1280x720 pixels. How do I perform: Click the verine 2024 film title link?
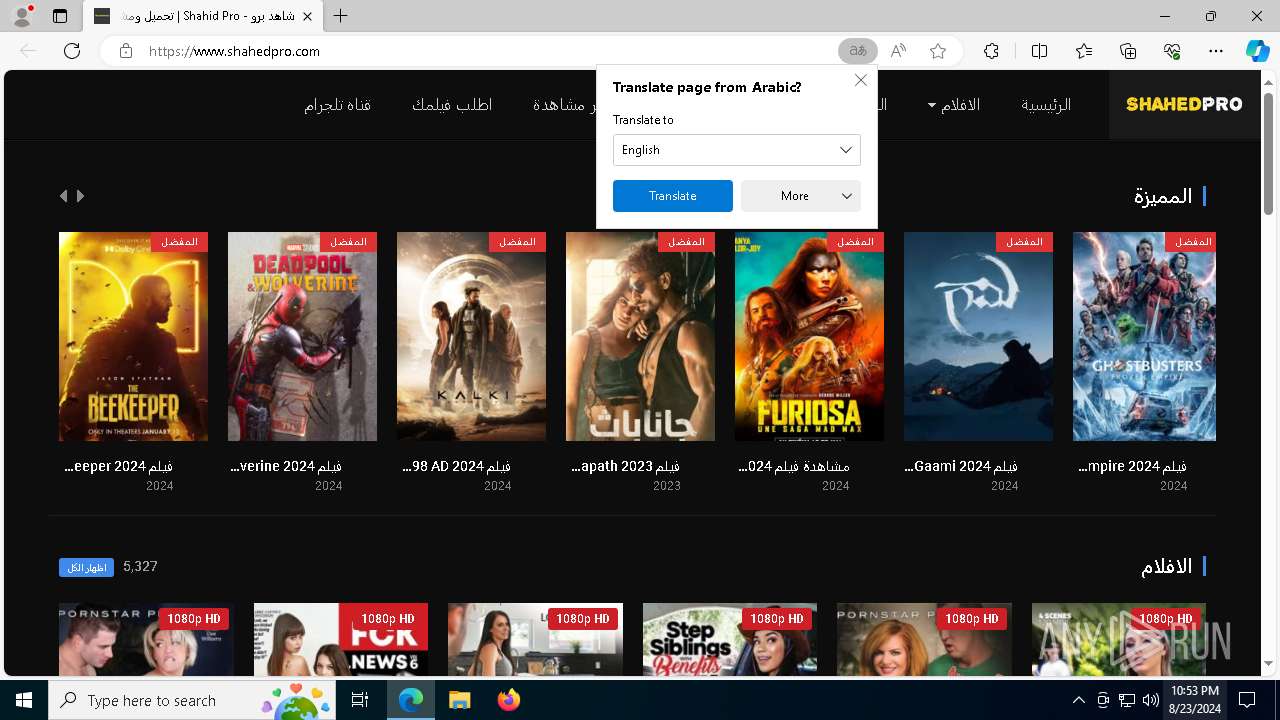tap(287, 466)
